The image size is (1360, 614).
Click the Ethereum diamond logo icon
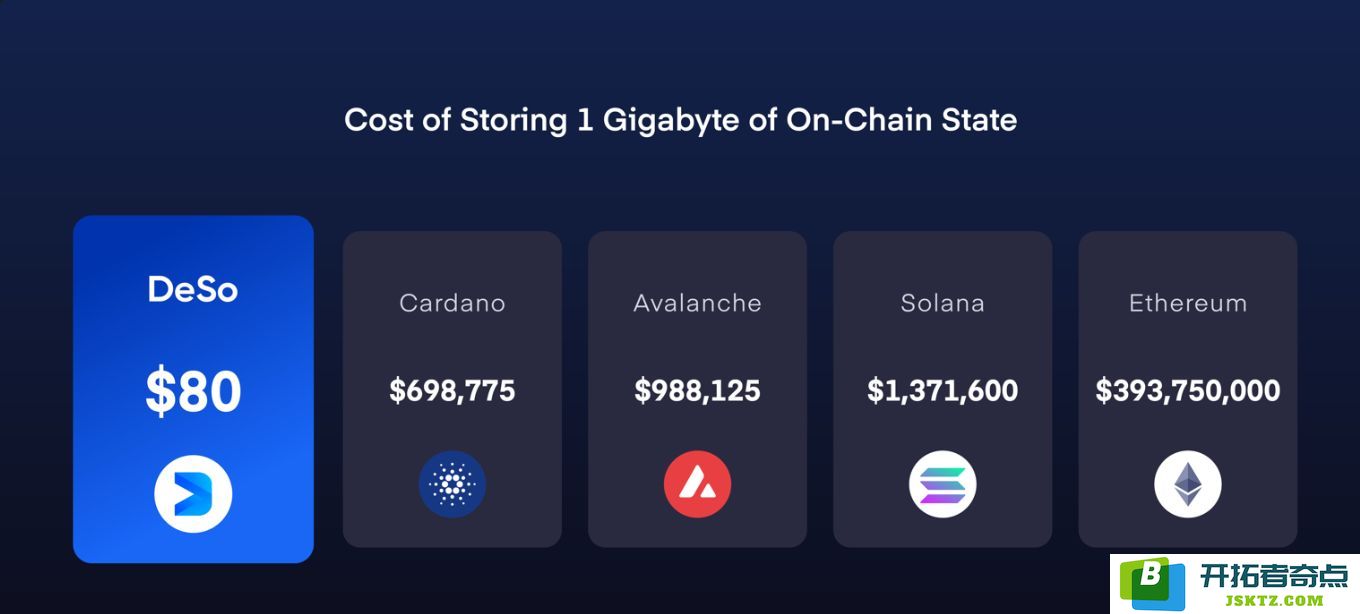tap(1188, 485)
